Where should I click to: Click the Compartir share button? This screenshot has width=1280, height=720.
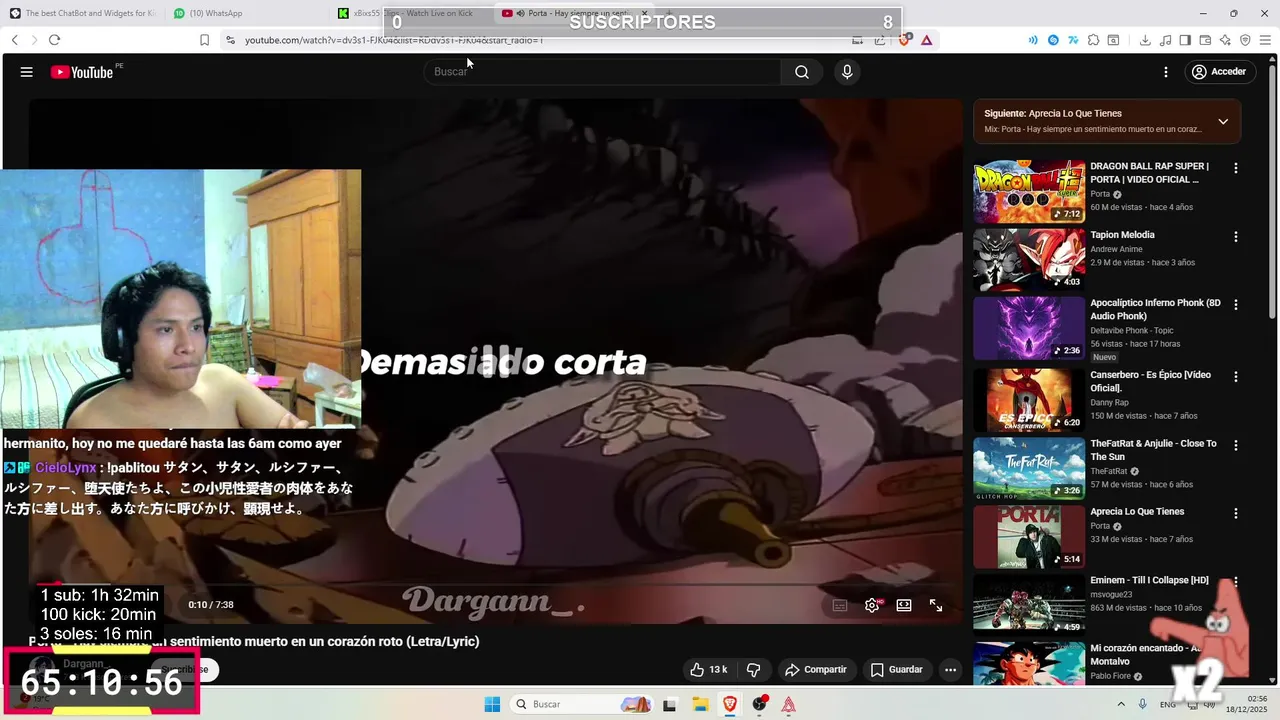point(816,669)
